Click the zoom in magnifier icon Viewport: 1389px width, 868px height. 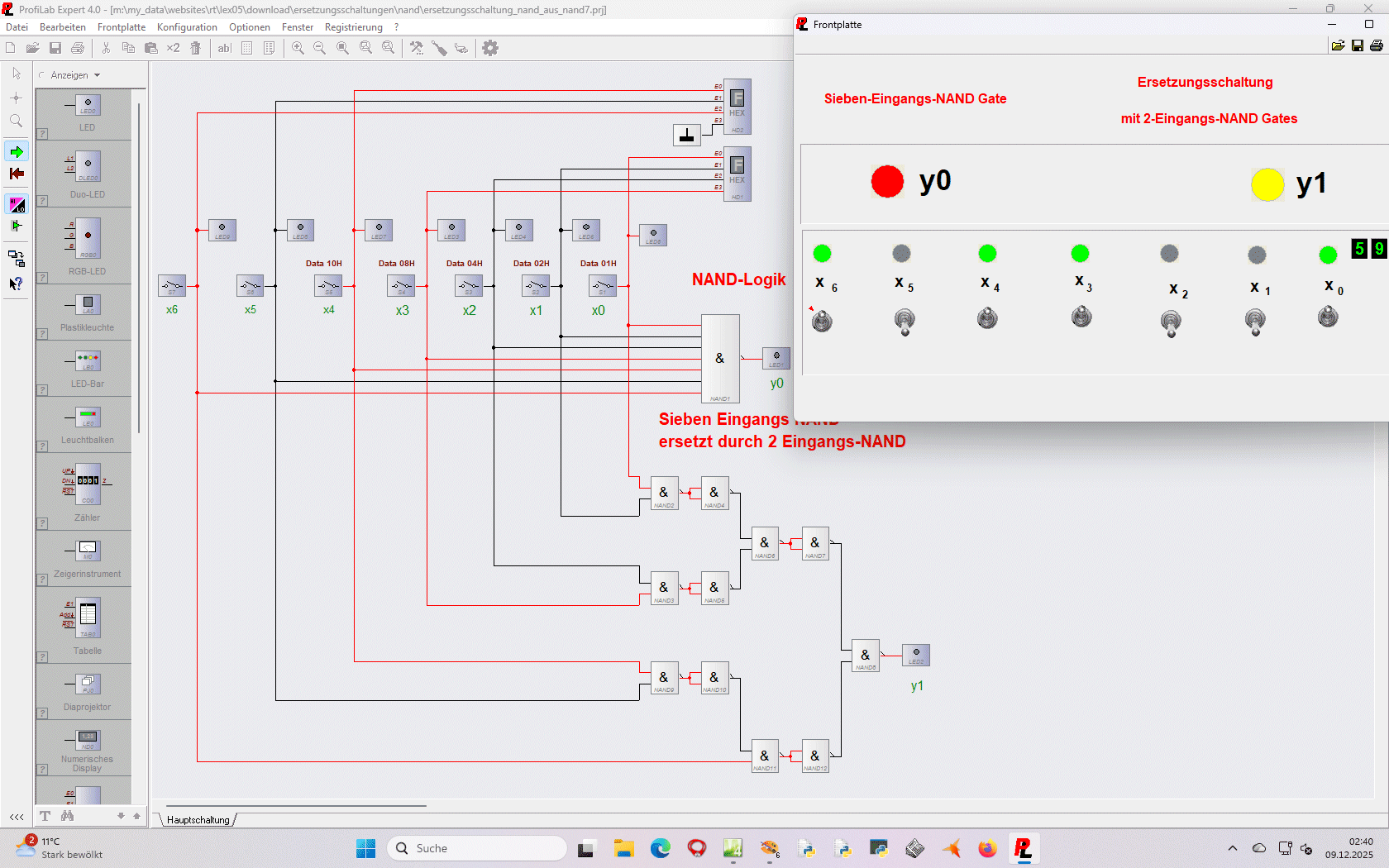coord(298,48)
